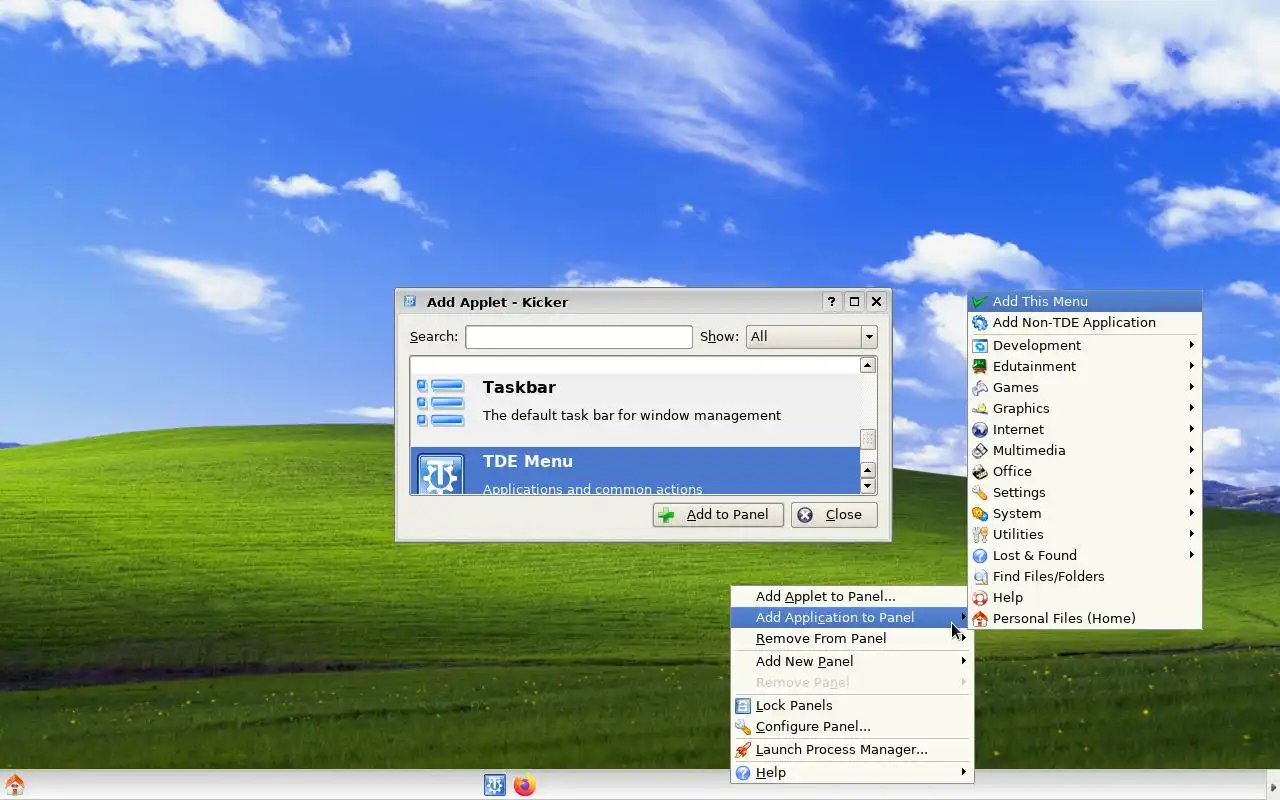The image size is (1280, 800).
Task: Choose Launch Process Manager...
Action: pos(852,749)
